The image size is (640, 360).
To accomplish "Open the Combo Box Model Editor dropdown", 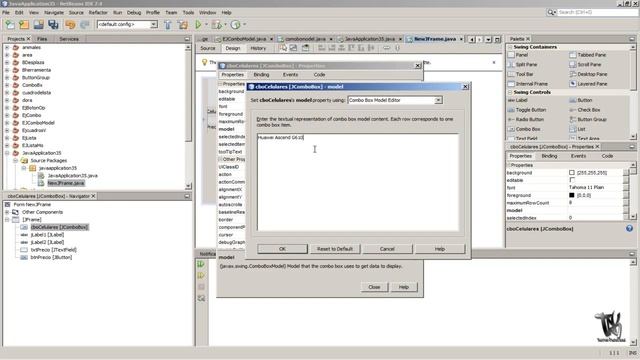I will (438, 100).
